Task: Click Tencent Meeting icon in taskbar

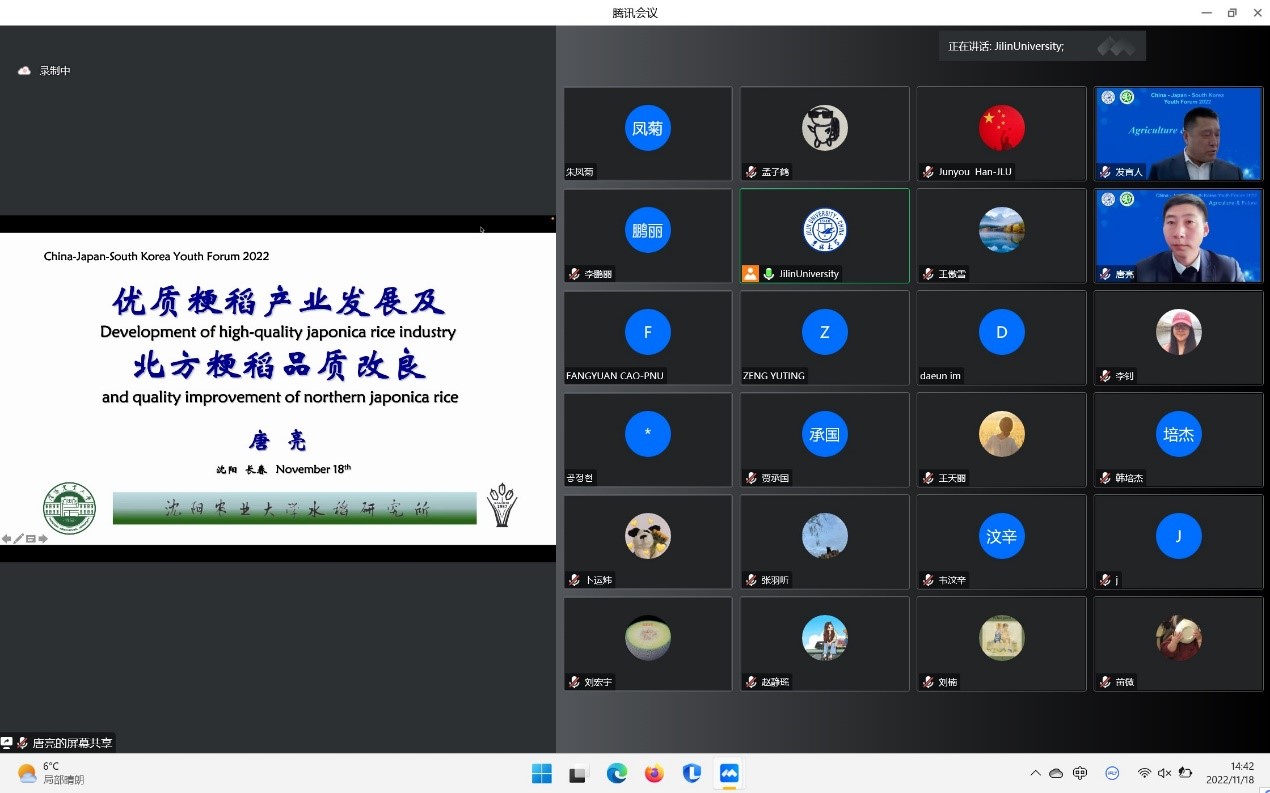Action: pos(729,773)
